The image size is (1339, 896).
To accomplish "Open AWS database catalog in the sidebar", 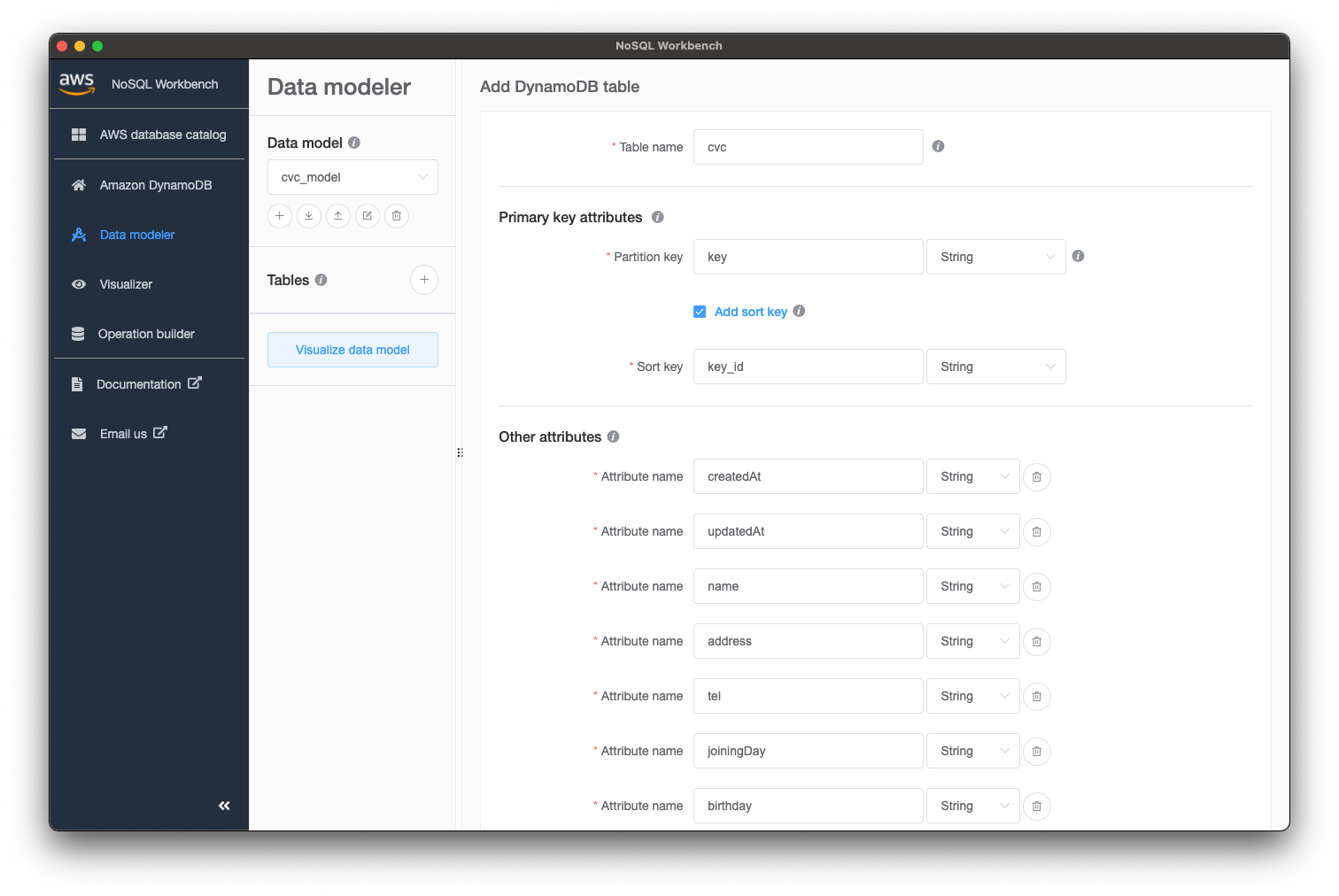I will tap(149, 135).
